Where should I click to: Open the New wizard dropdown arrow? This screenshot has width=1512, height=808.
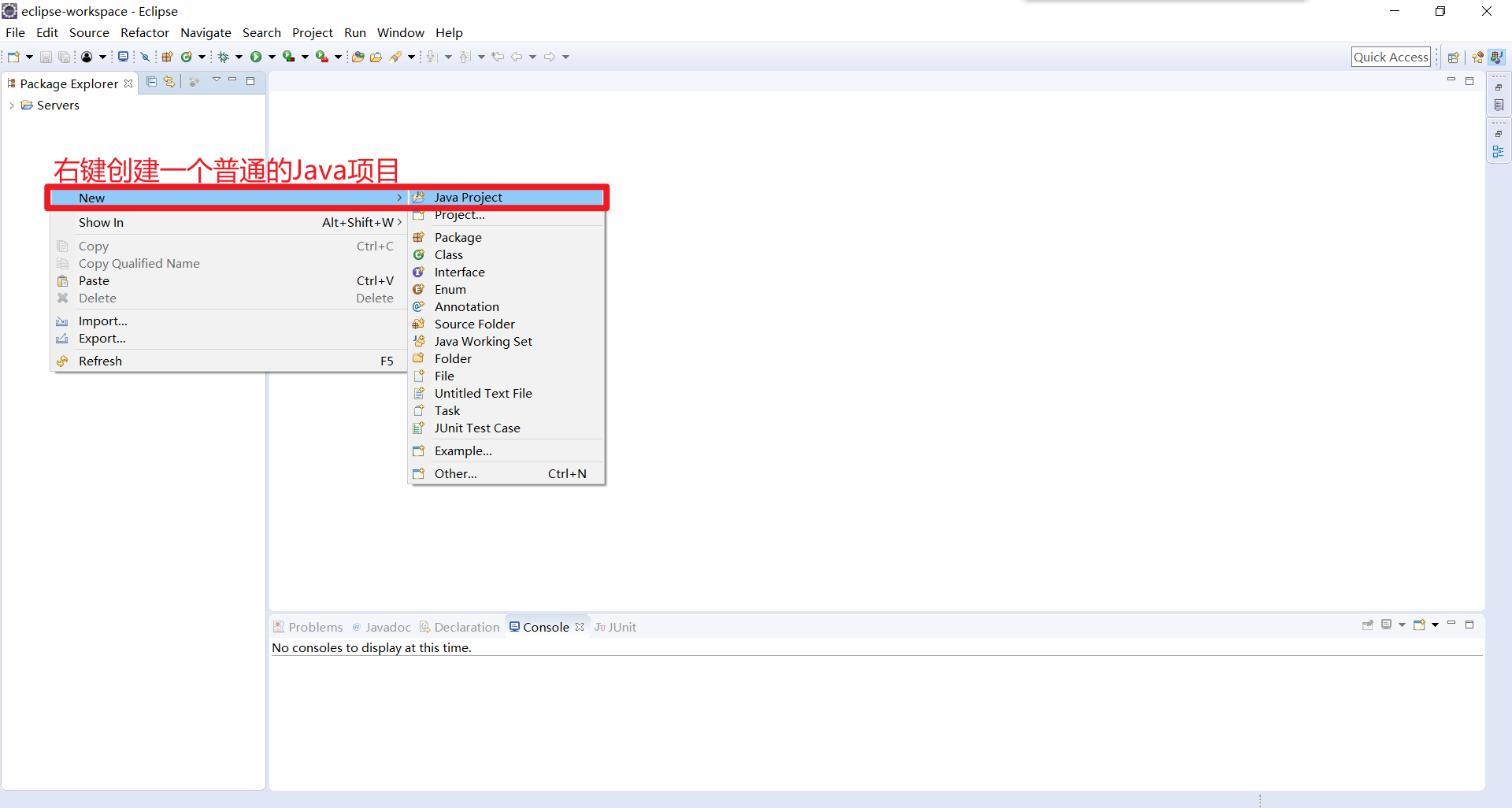29,57
